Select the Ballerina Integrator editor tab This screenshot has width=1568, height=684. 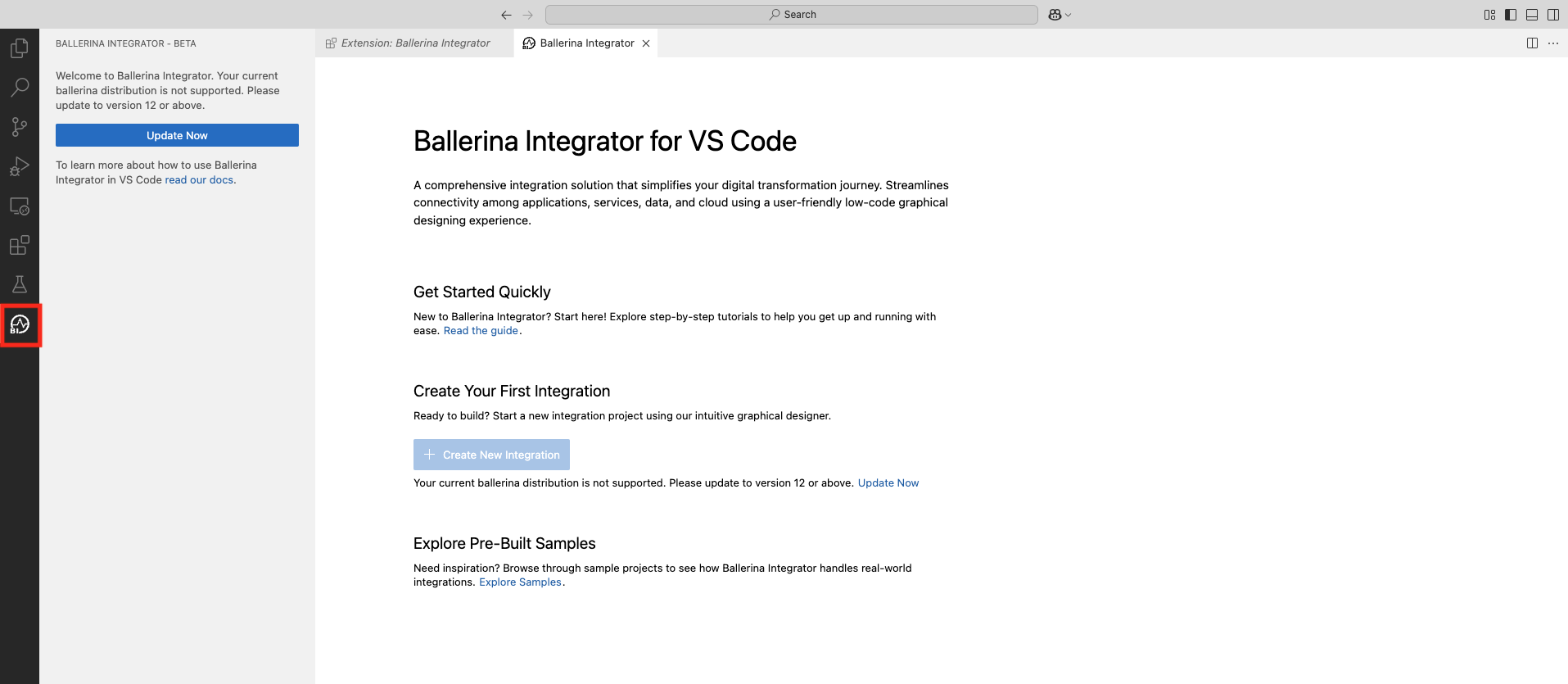[x=585, y=43]
